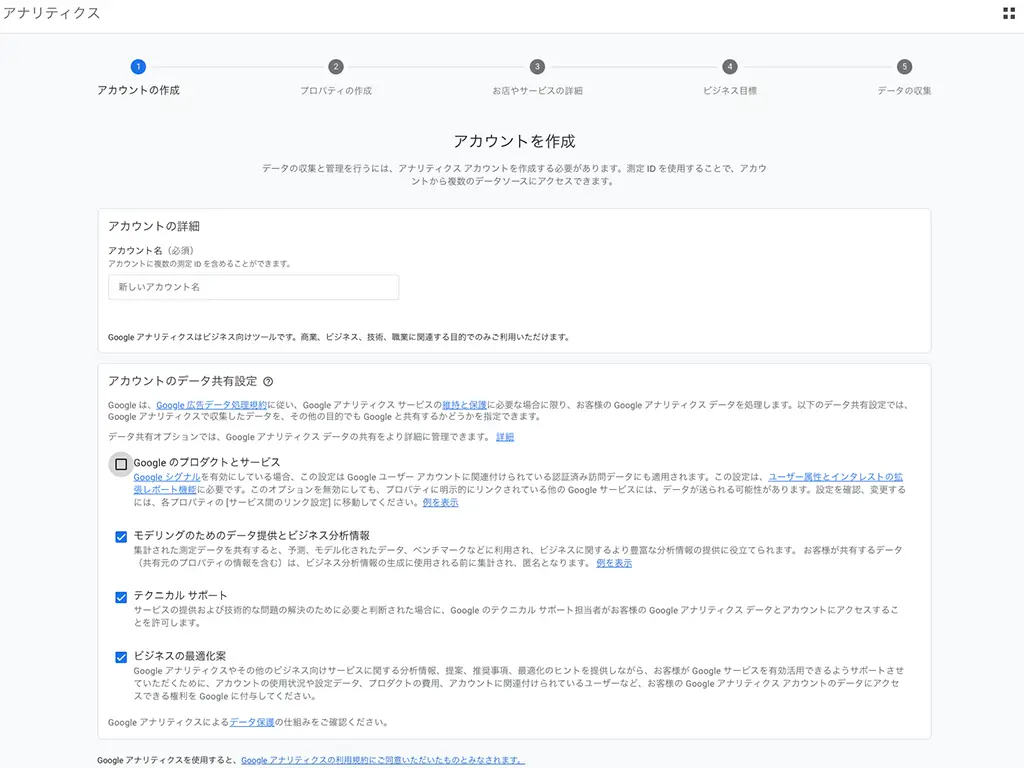Click the アカウント名（必須） label
This screenshot has height=768, width=1024.
(151, 250)
